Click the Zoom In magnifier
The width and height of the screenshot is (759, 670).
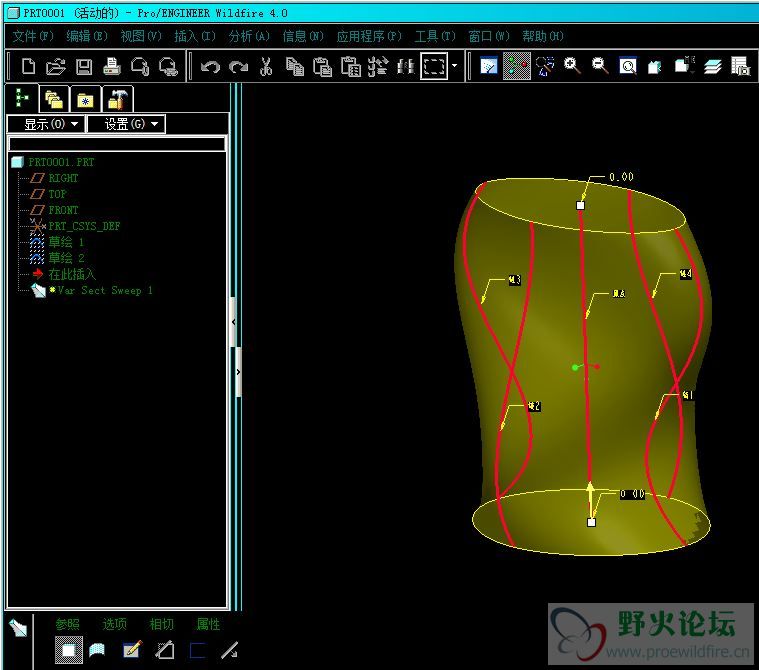pos(572,66)
